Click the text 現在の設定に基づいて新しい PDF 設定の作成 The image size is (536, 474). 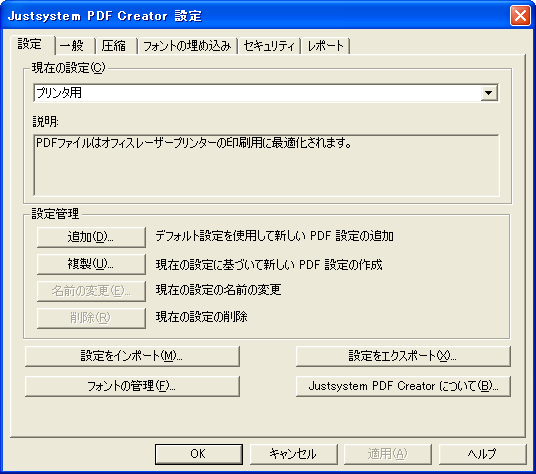click(269, 265)
